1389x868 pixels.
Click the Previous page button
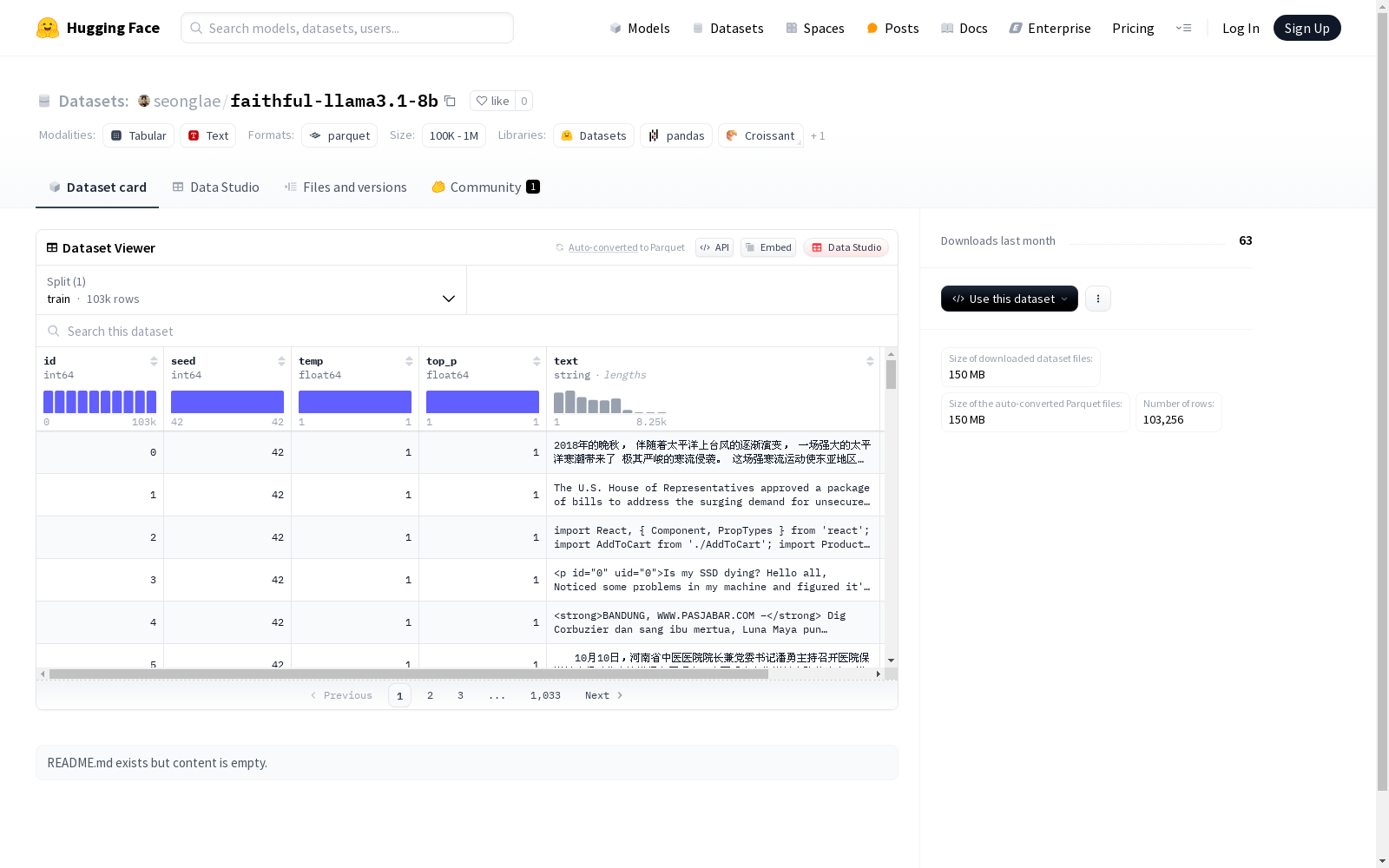[341, 695]
